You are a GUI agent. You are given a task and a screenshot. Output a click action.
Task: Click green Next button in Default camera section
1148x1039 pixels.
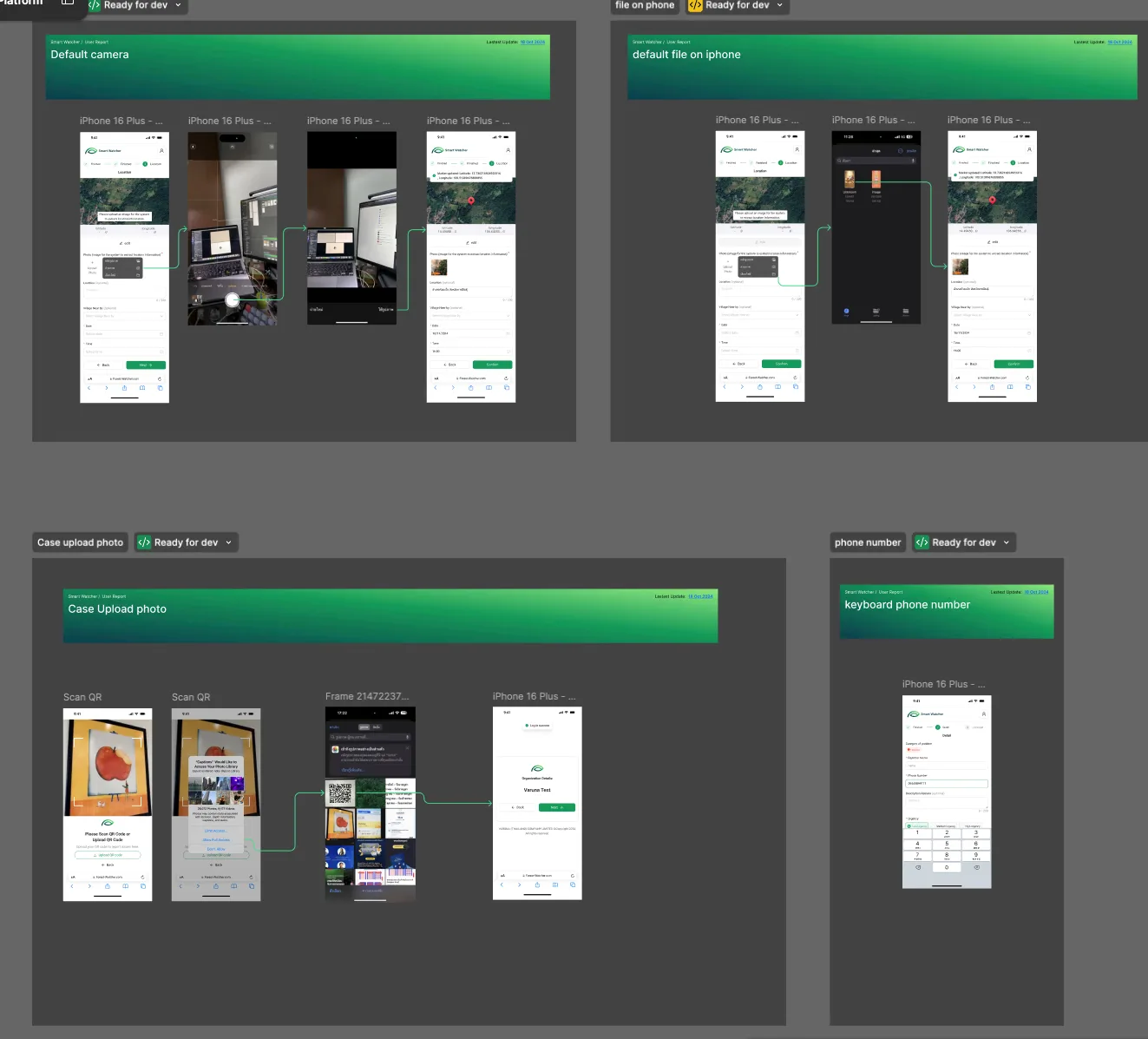(x=145, y=365)
